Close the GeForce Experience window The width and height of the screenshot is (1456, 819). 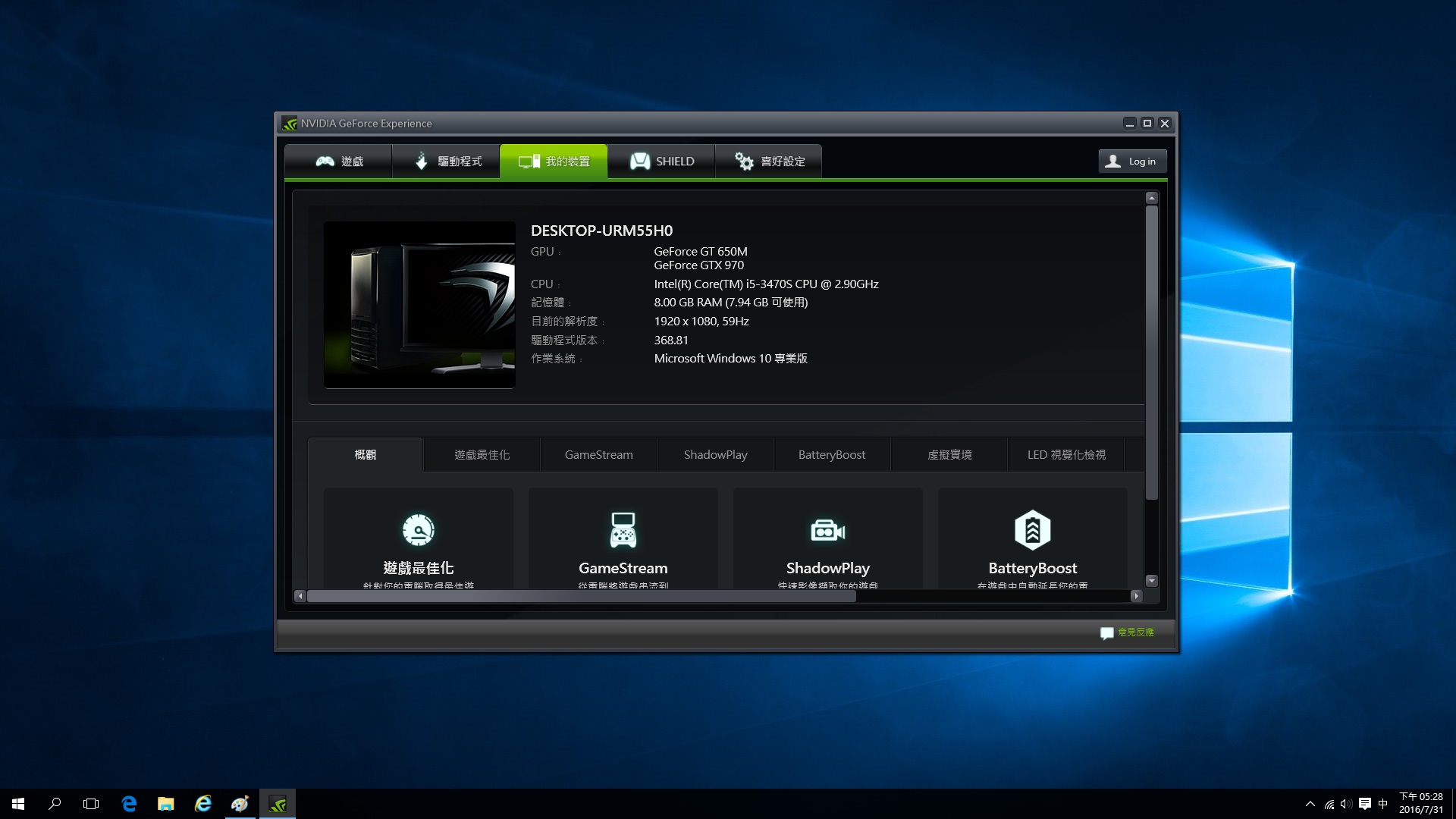click(x=1165, y=123)
